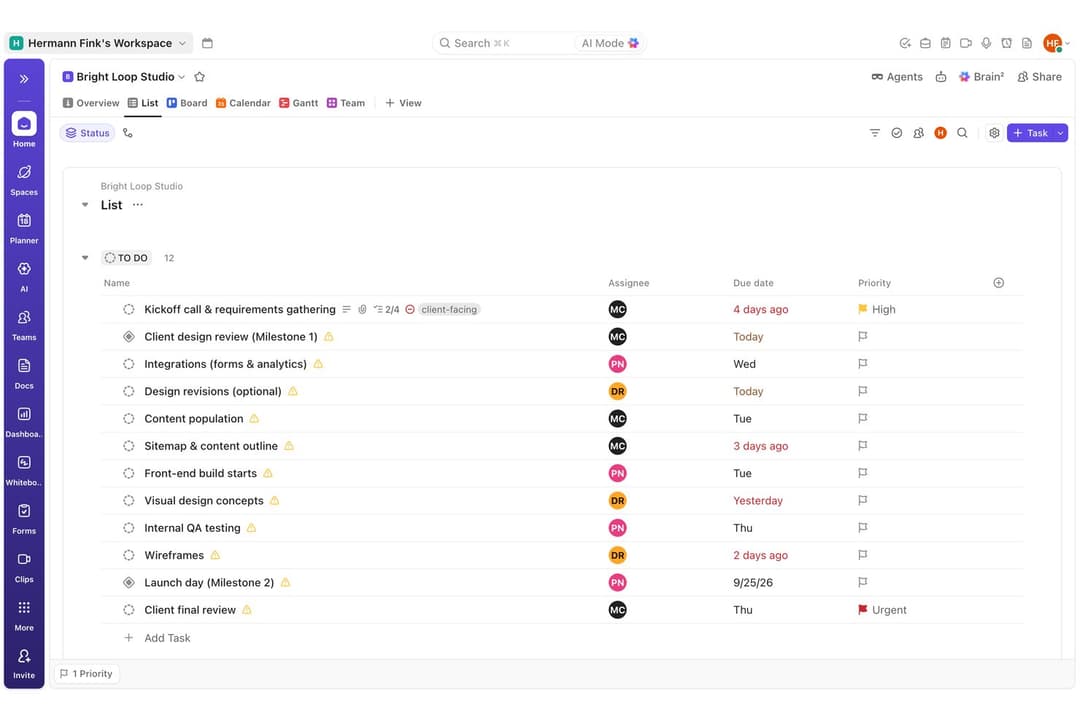The height and width of the screenshot is (720, 1080).
Task: Open the Status group-by selector
Action: (87, 133)
